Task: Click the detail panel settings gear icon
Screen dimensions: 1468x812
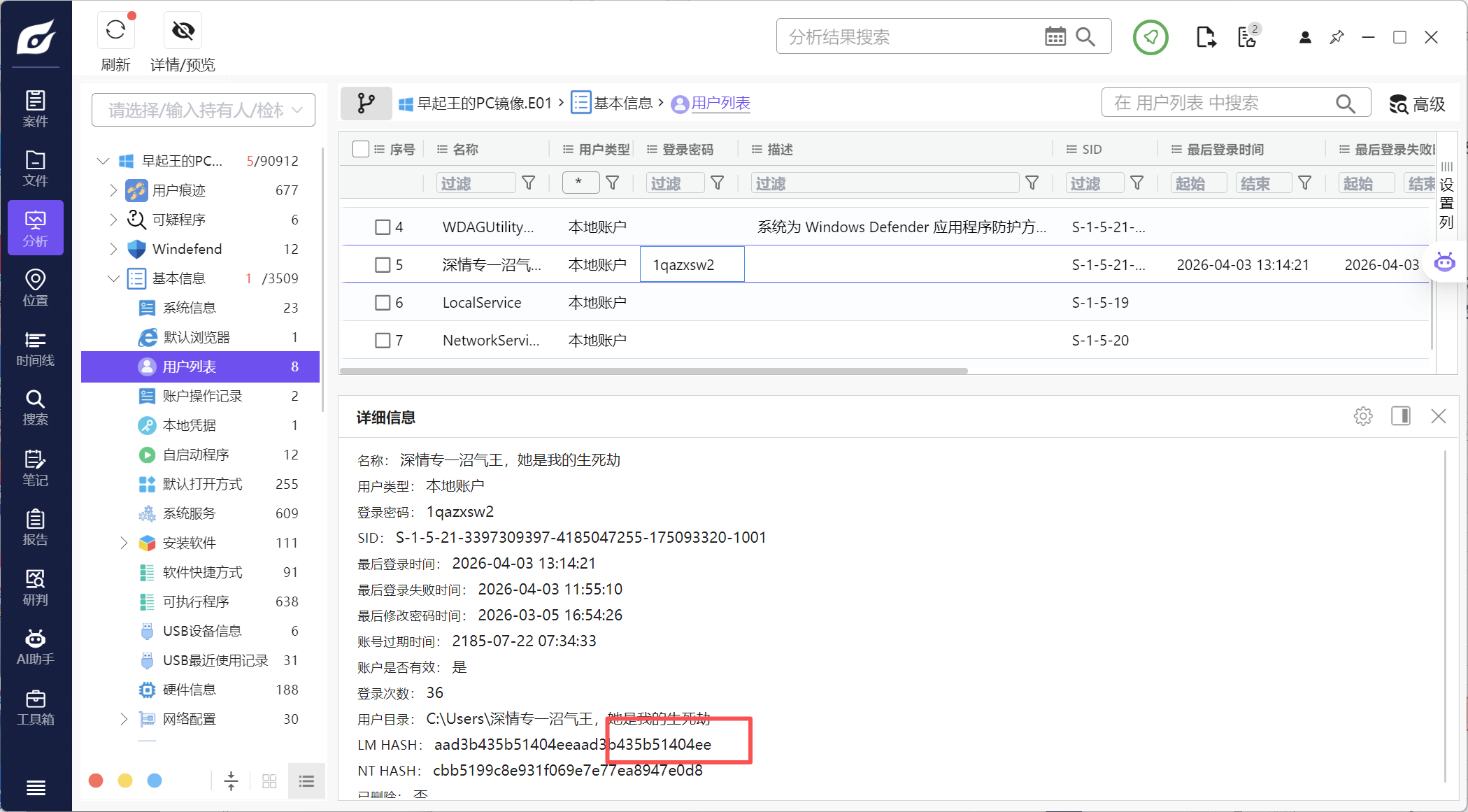Action: click(x=1362, y=416)
